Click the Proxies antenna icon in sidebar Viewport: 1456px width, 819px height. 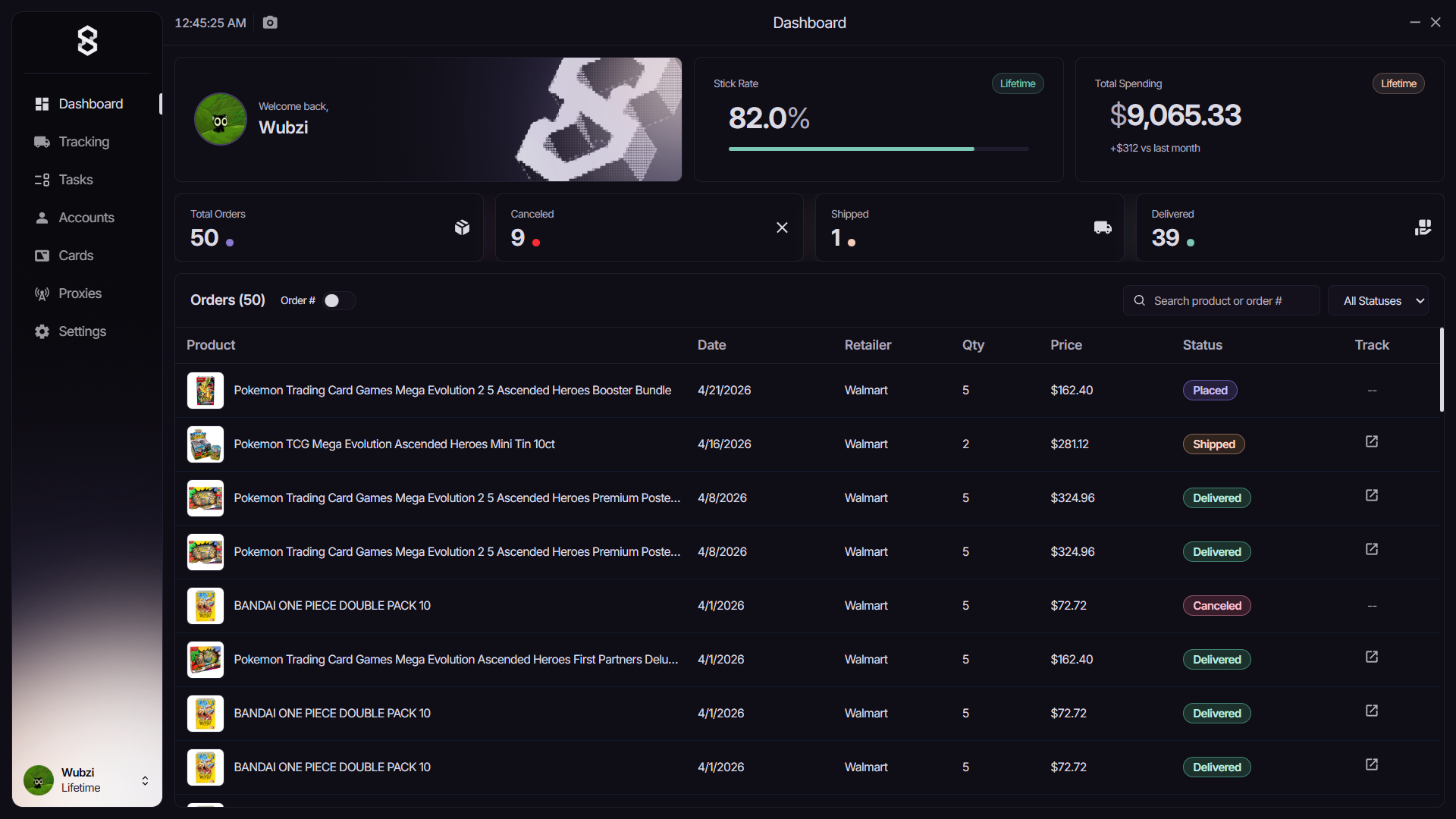(42, 293)
